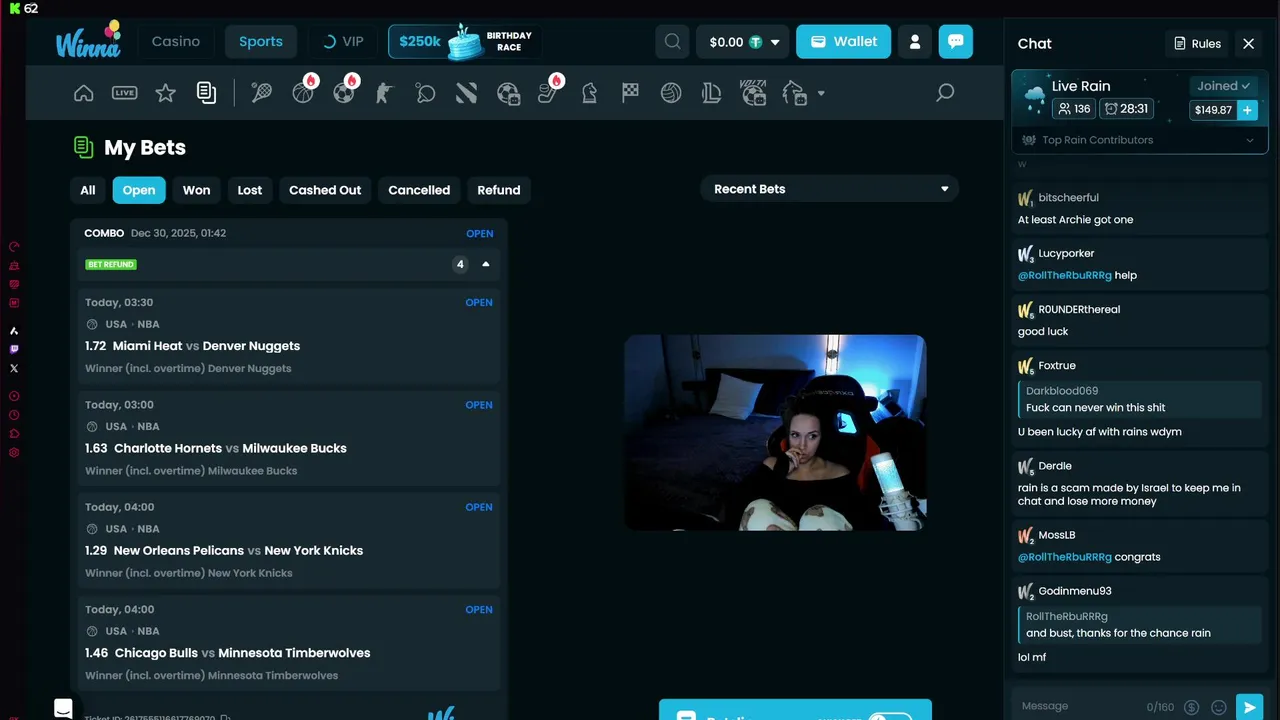Image resolution: width=1280 pixels, height=720 pixels.
Task: Switch to the Sports tab
Action: [261, 42]
